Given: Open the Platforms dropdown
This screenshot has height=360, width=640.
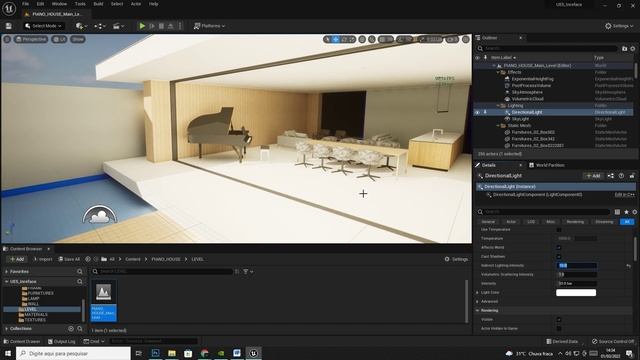Looking at the screenshot, I should pos(209,26).
